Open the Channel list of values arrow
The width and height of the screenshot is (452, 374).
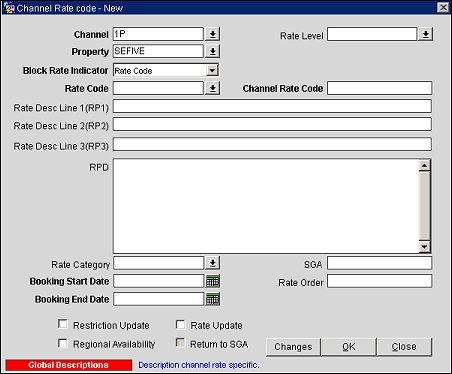[213, 34]
